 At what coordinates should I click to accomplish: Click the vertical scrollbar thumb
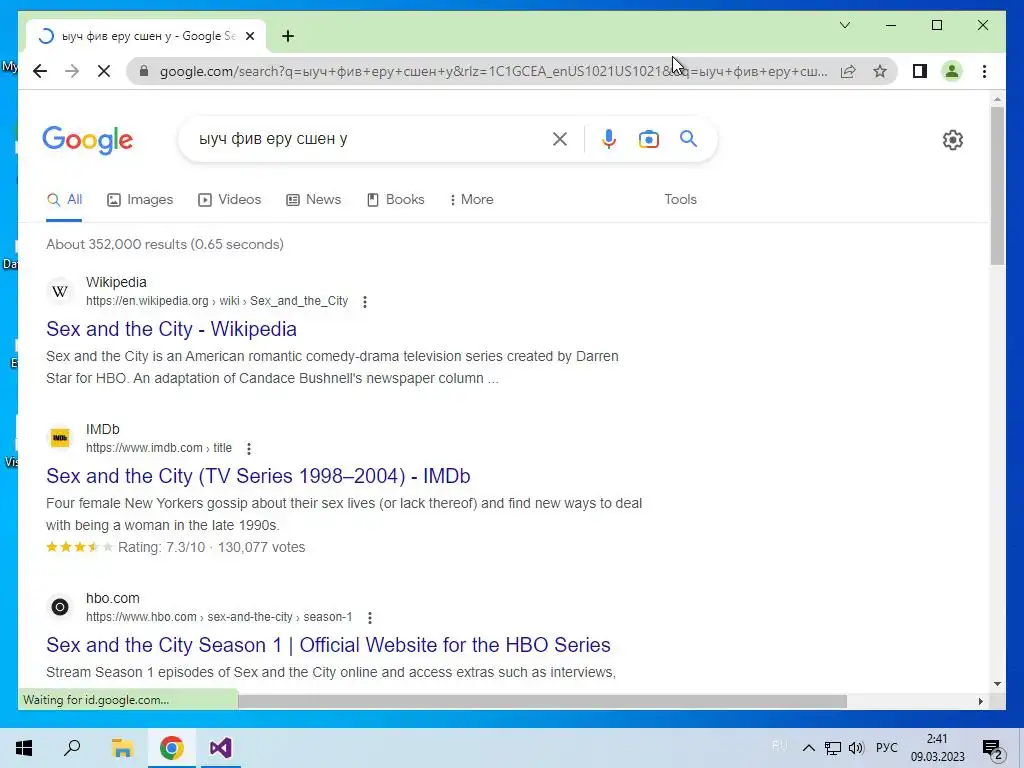[x=997, y=185]
